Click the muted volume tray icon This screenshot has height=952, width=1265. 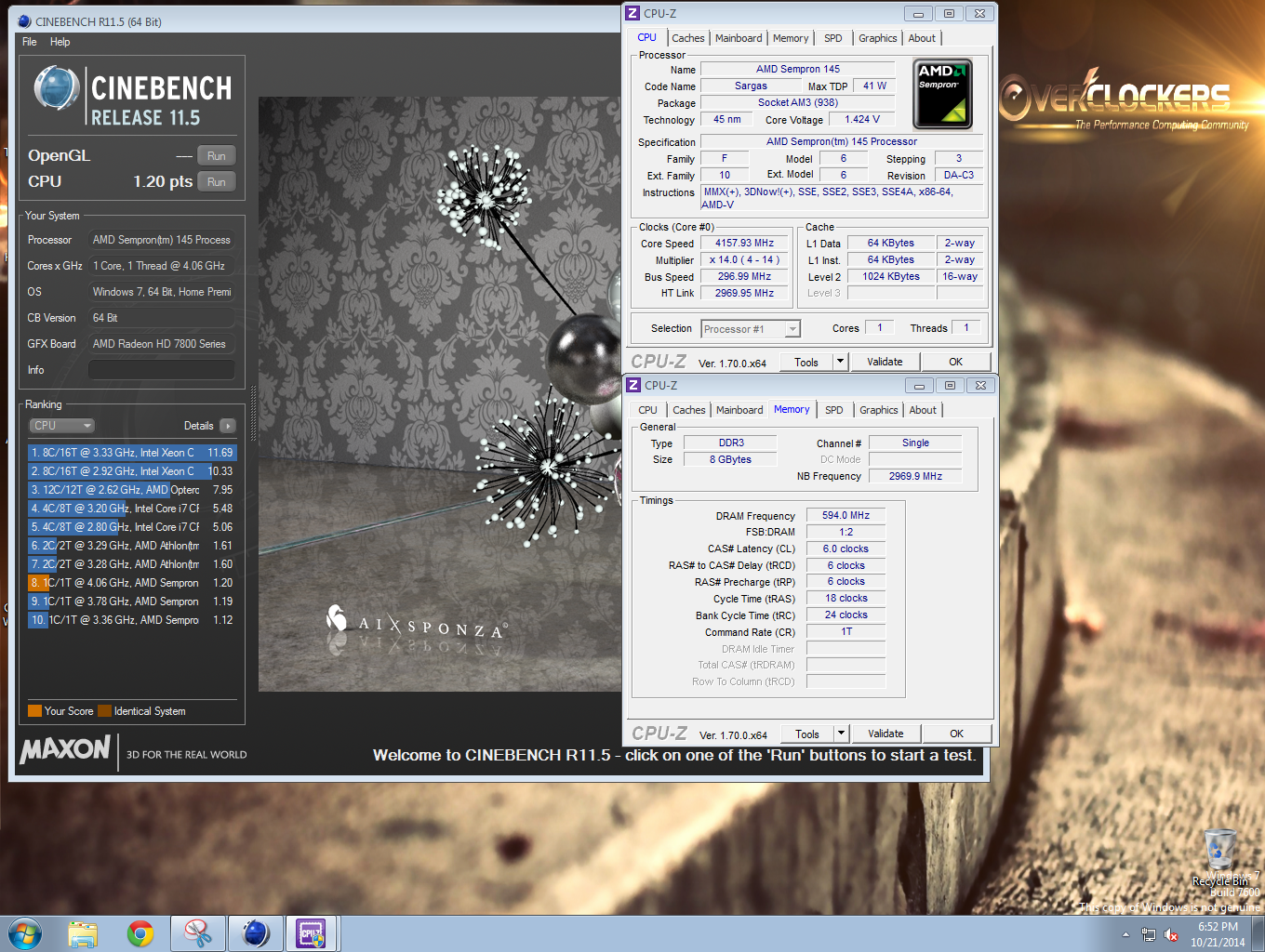tap(1171, 934)
